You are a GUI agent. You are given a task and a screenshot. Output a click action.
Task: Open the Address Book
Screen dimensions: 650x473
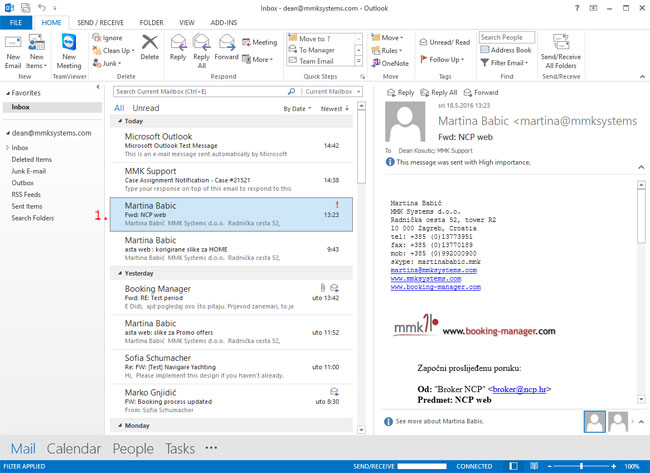click(x=505, y=50)
